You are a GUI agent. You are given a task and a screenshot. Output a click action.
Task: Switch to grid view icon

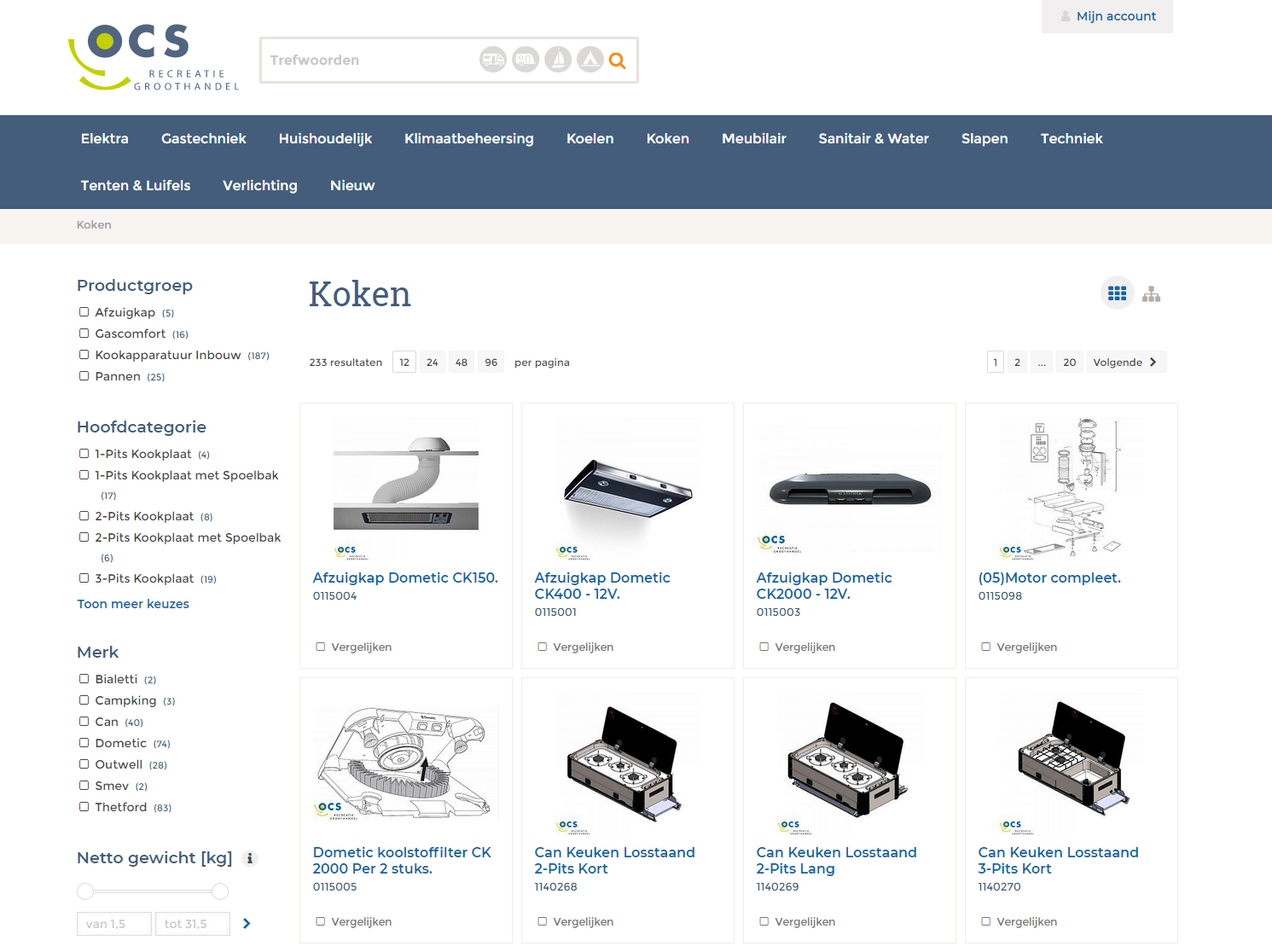[x=1117, y=293]
